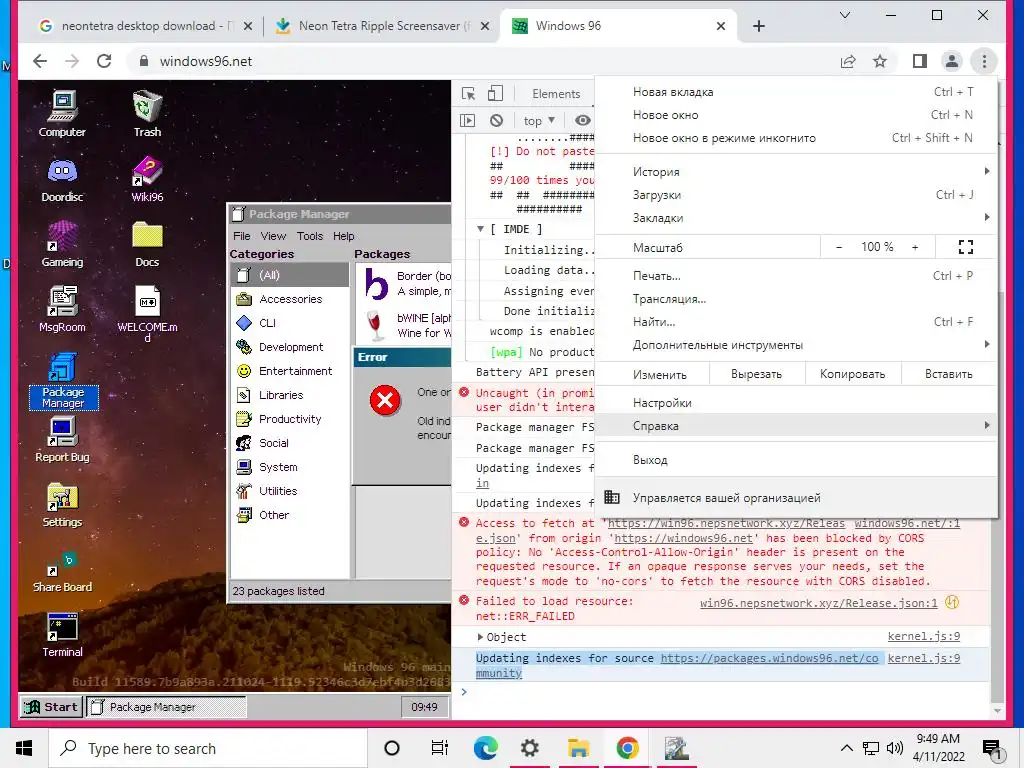1024x768 pixels.
Task: Open Настройки from the Chrome menu
Action: [x=795, y=403]
